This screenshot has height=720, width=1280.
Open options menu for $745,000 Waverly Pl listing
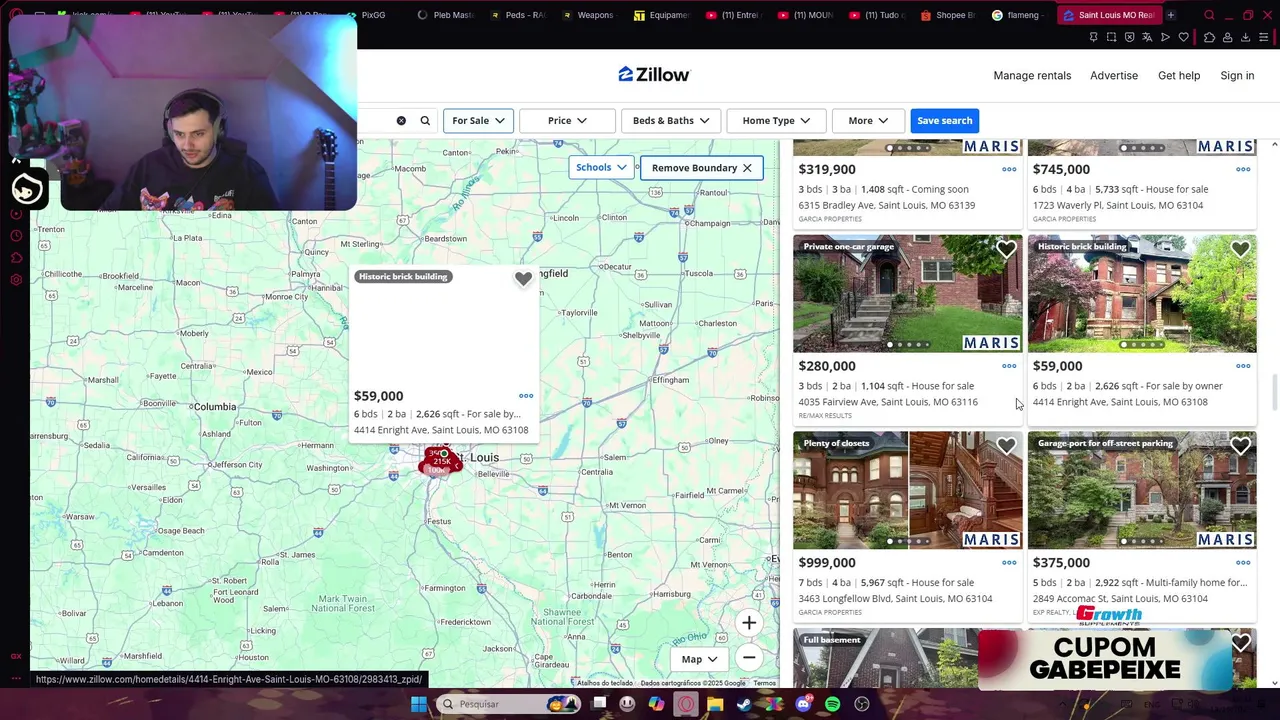[x=1243, y=169]
